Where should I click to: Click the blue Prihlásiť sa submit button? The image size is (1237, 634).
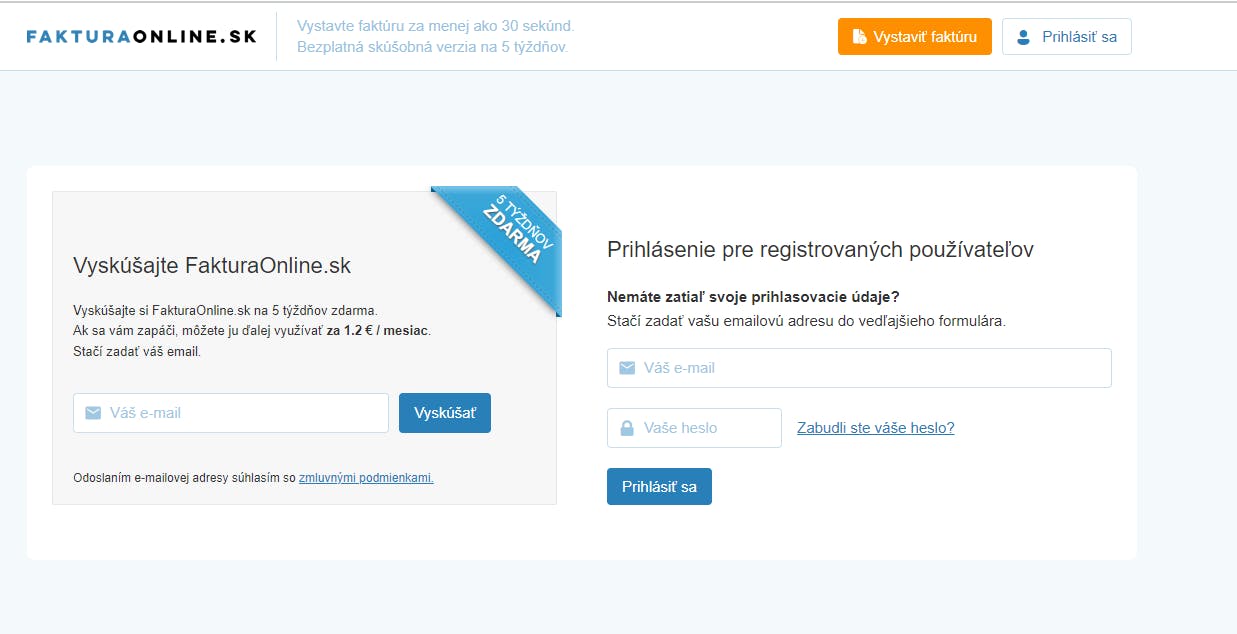[x=659, y=487]
